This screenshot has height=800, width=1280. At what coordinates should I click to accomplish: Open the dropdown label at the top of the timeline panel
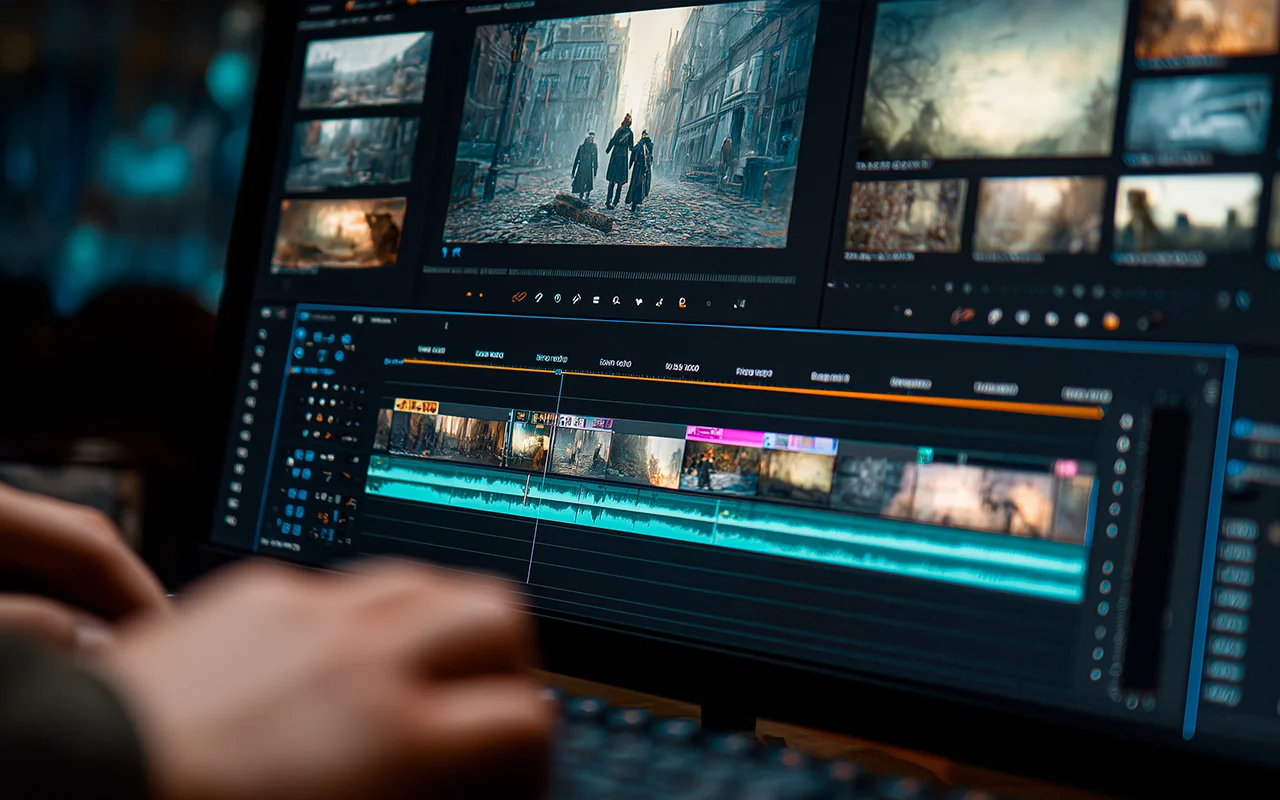coord(383,320)
